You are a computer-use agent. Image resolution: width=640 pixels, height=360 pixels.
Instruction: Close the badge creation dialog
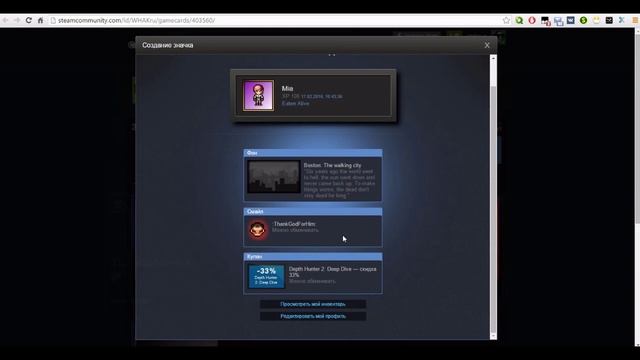tap(487, 45)
